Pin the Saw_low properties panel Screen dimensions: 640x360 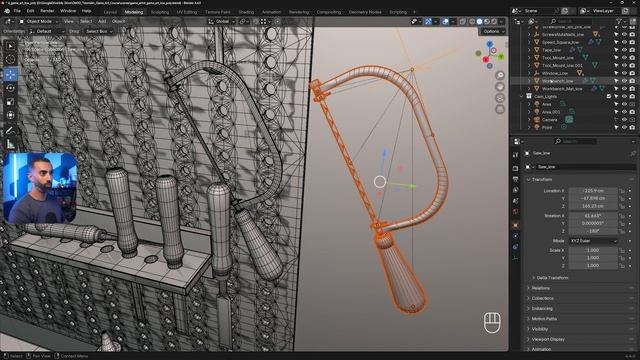tap(632, 153)
